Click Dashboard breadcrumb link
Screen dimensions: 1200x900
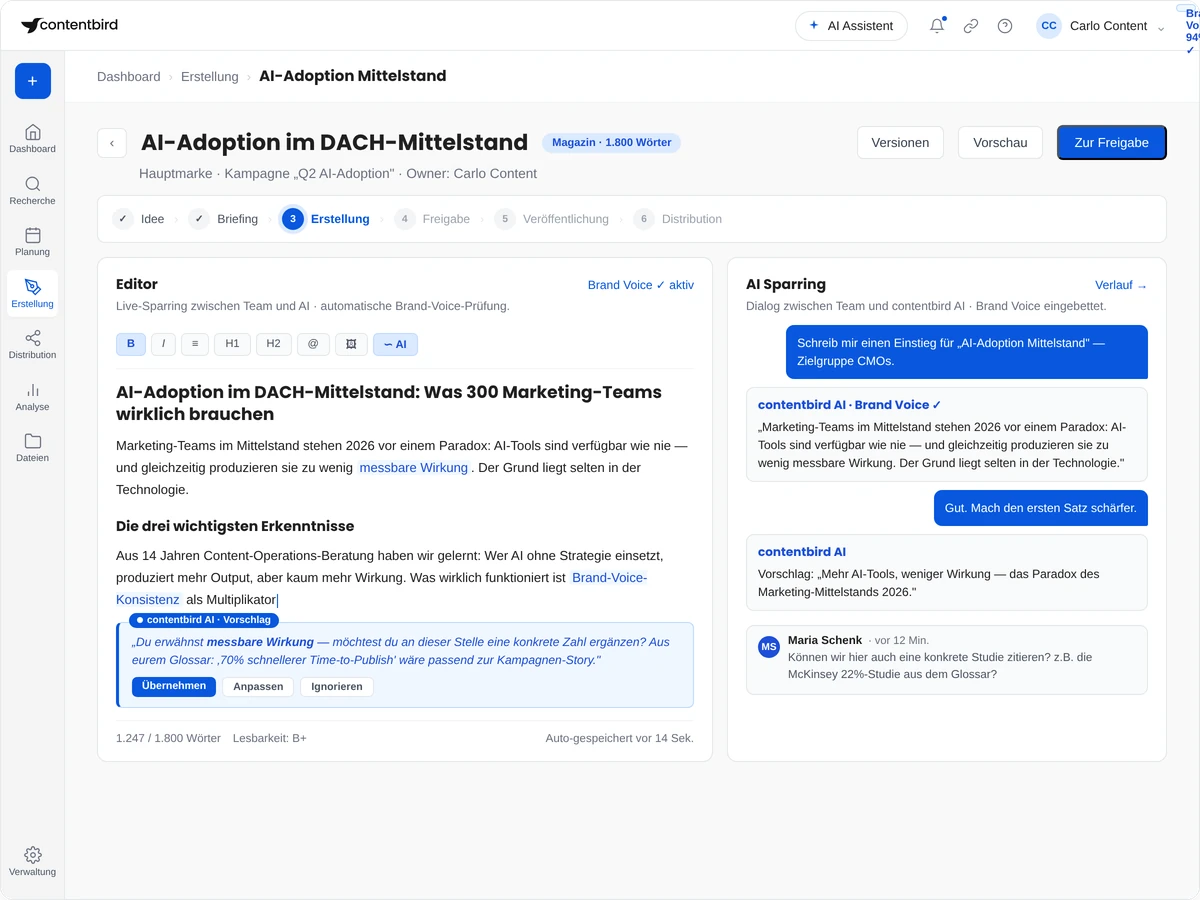(x=128, y=76)
